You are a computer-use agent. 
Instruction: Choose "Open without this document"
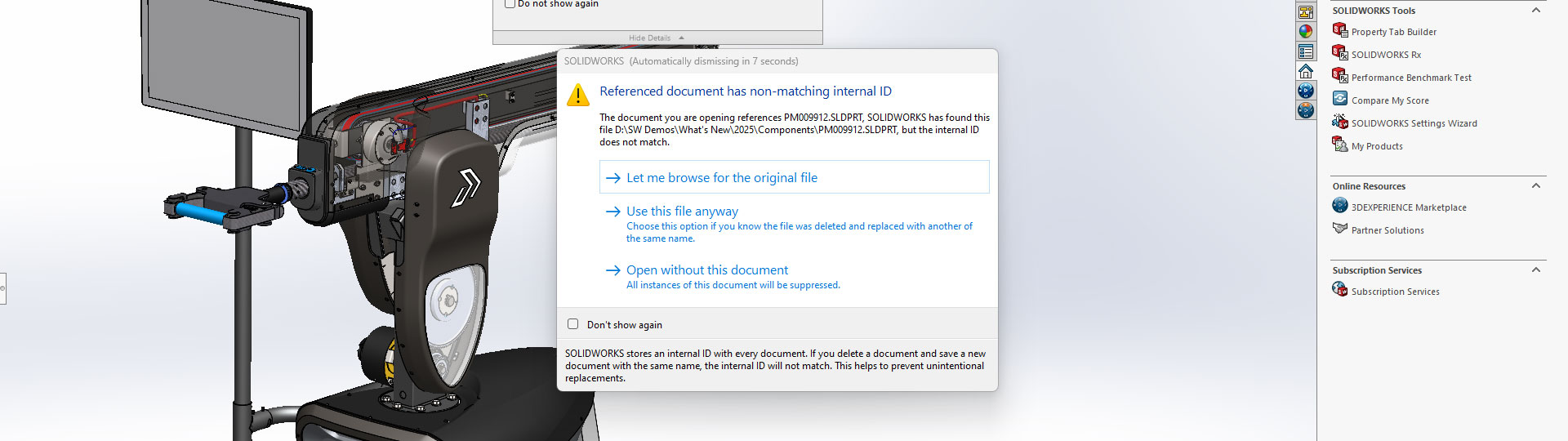[x=706, y=270]
